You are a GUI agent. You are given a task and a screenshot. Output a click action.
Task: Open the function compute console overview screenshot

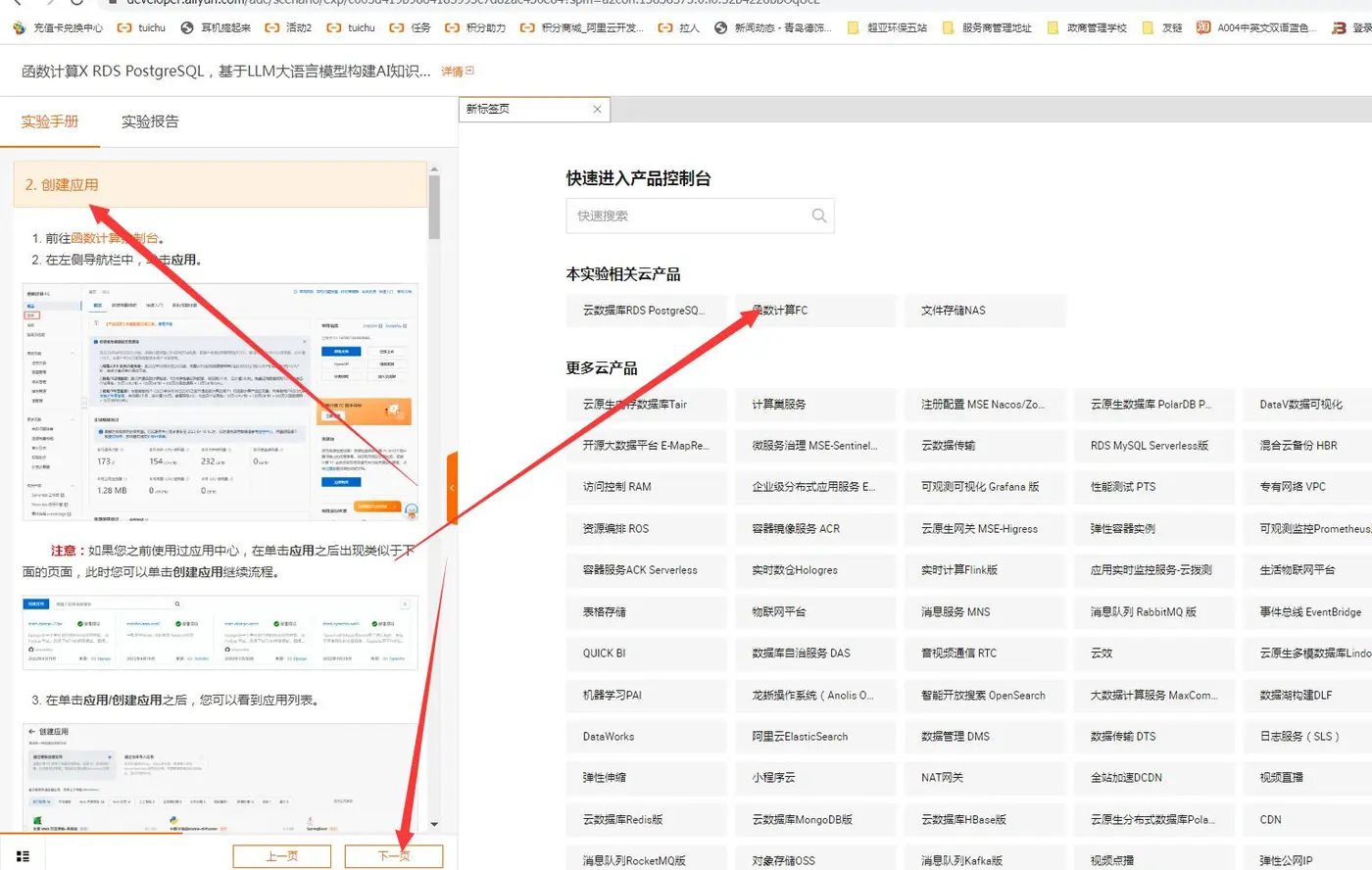[220, 402]
